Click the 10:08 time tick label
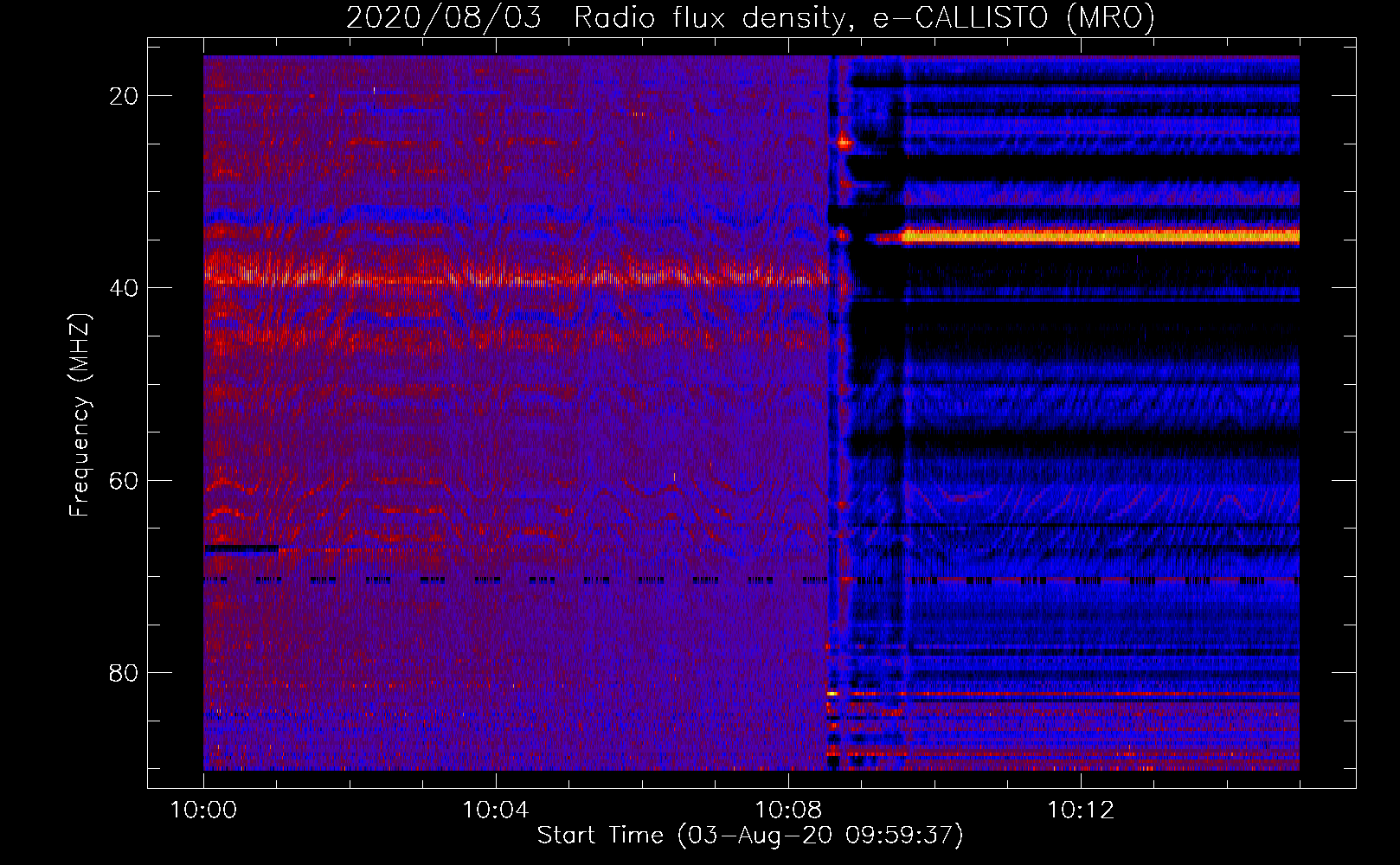Viewport: 1400px width, 865px height. 788,811
